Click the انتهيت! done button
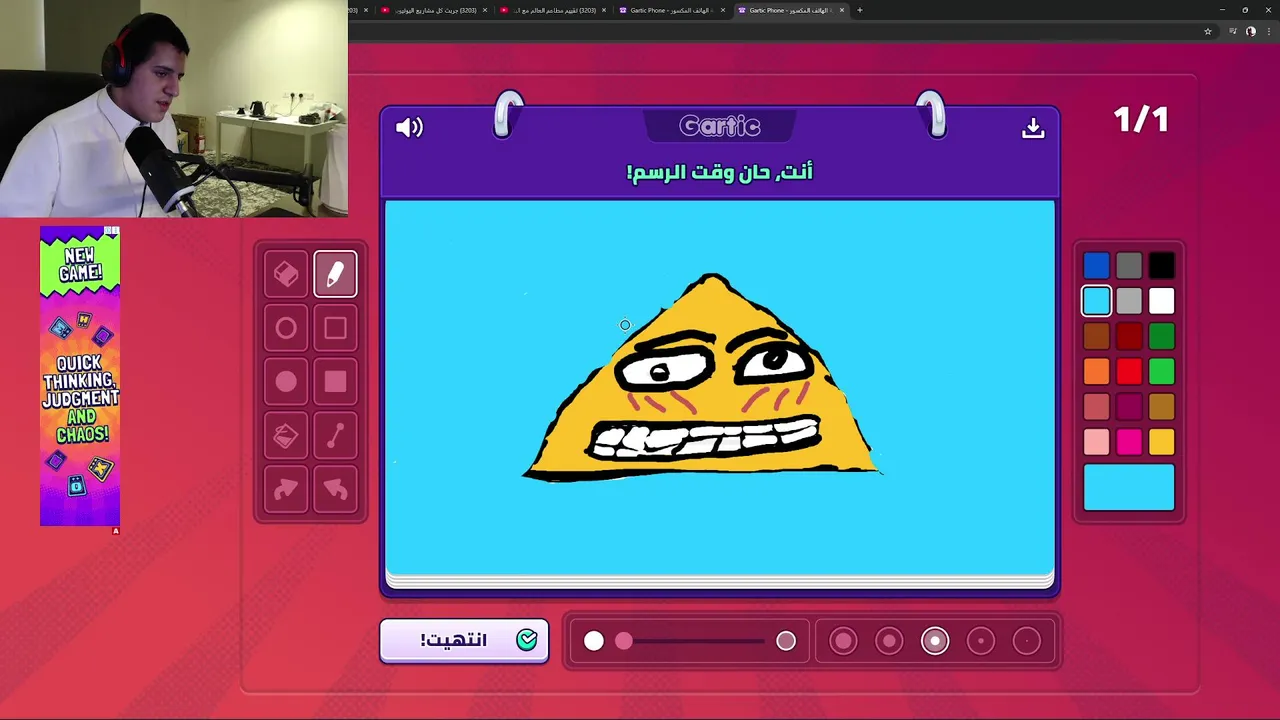1280x720 pixels. [464, 640]
